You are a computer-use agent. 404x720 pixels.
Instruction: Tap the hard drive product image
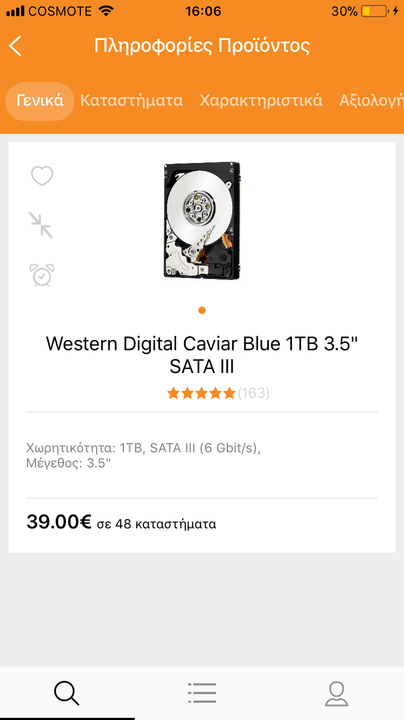coord(202,221)
